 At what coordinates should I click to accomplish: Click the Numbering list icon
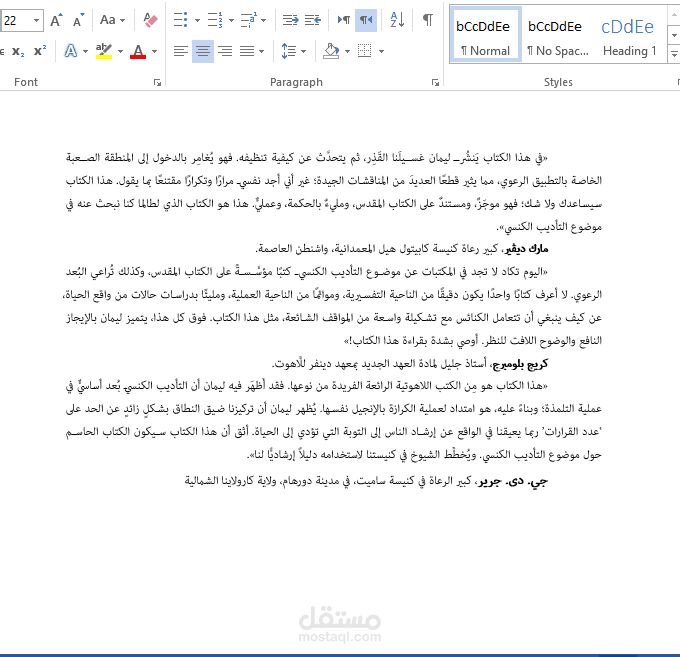215,20
